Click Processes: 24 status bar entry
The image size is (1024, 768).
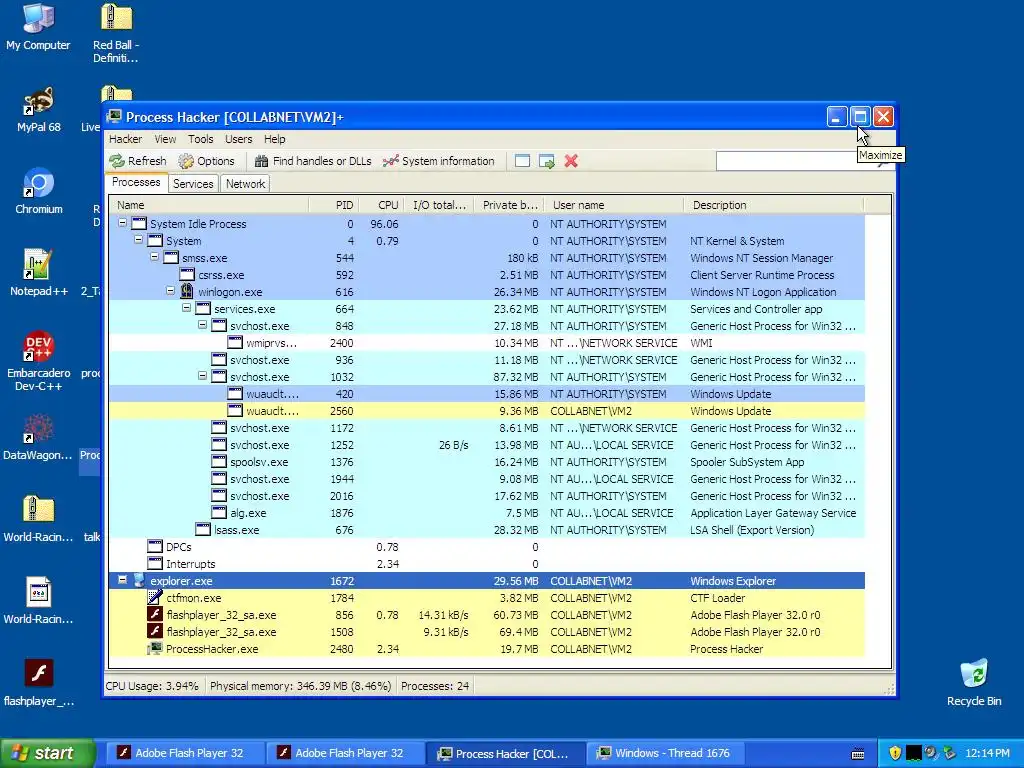pyautogui.click(x=435, y=686)
